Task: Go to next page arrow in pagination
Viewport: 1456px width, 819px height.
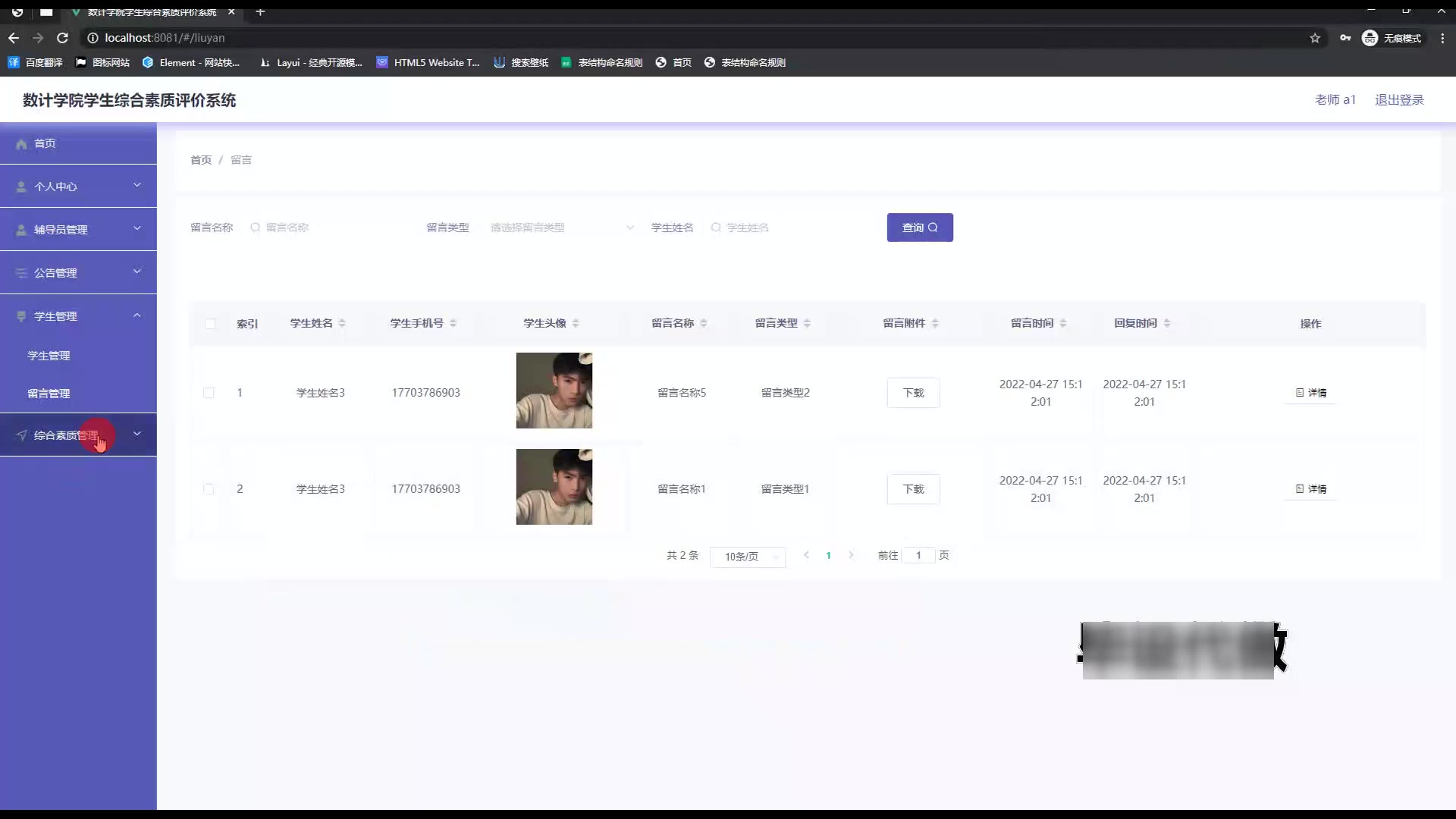Action: 851,555
